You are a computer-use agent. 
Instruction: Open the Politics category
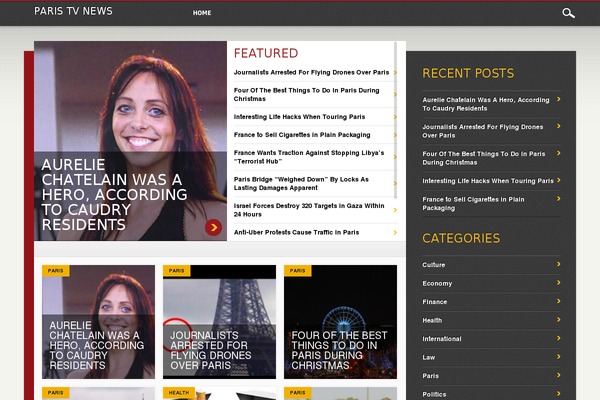(434, 394)
